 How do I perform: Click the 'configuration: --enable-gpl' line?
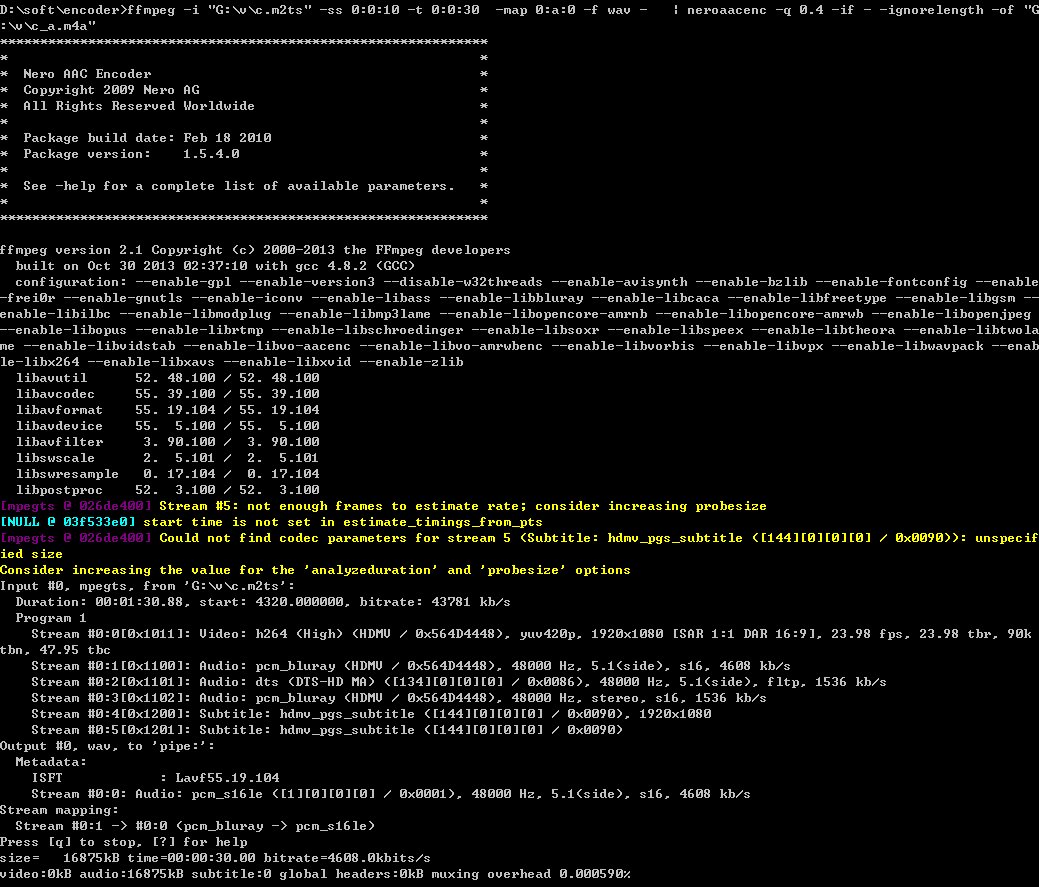pos(527,282)
